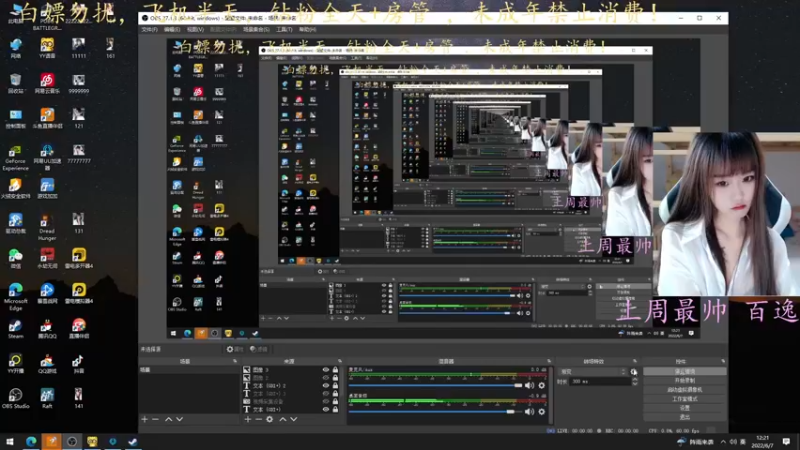Move the selected scene down

point(180,419)
